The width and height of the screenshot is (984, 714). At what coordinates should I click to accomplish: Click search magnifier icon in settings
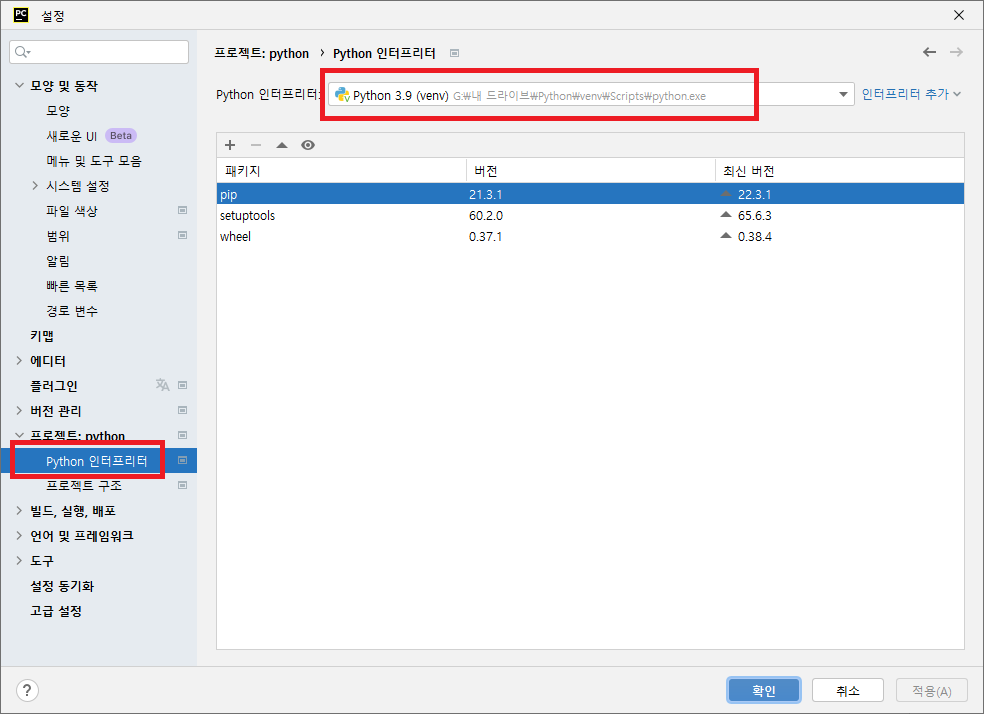point(22,52)
